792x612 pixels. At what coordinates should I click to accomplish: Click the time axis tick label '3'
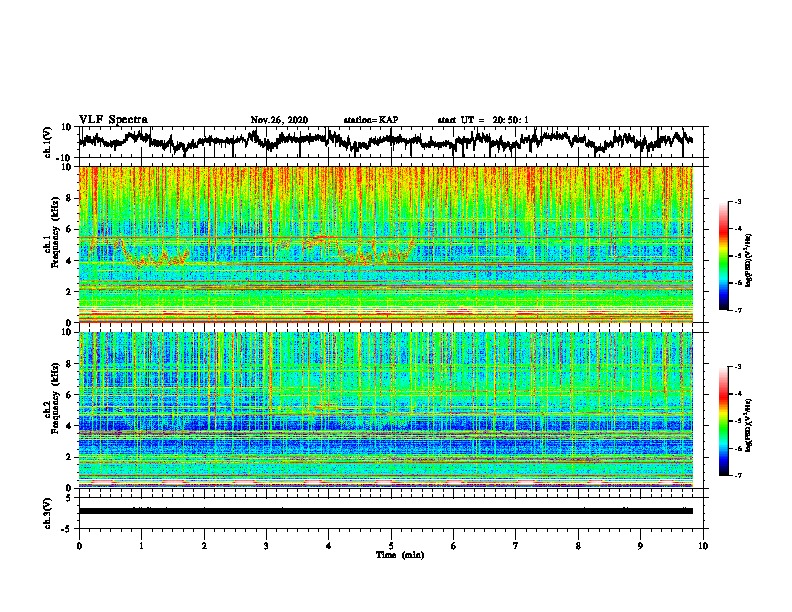(266, 546)
